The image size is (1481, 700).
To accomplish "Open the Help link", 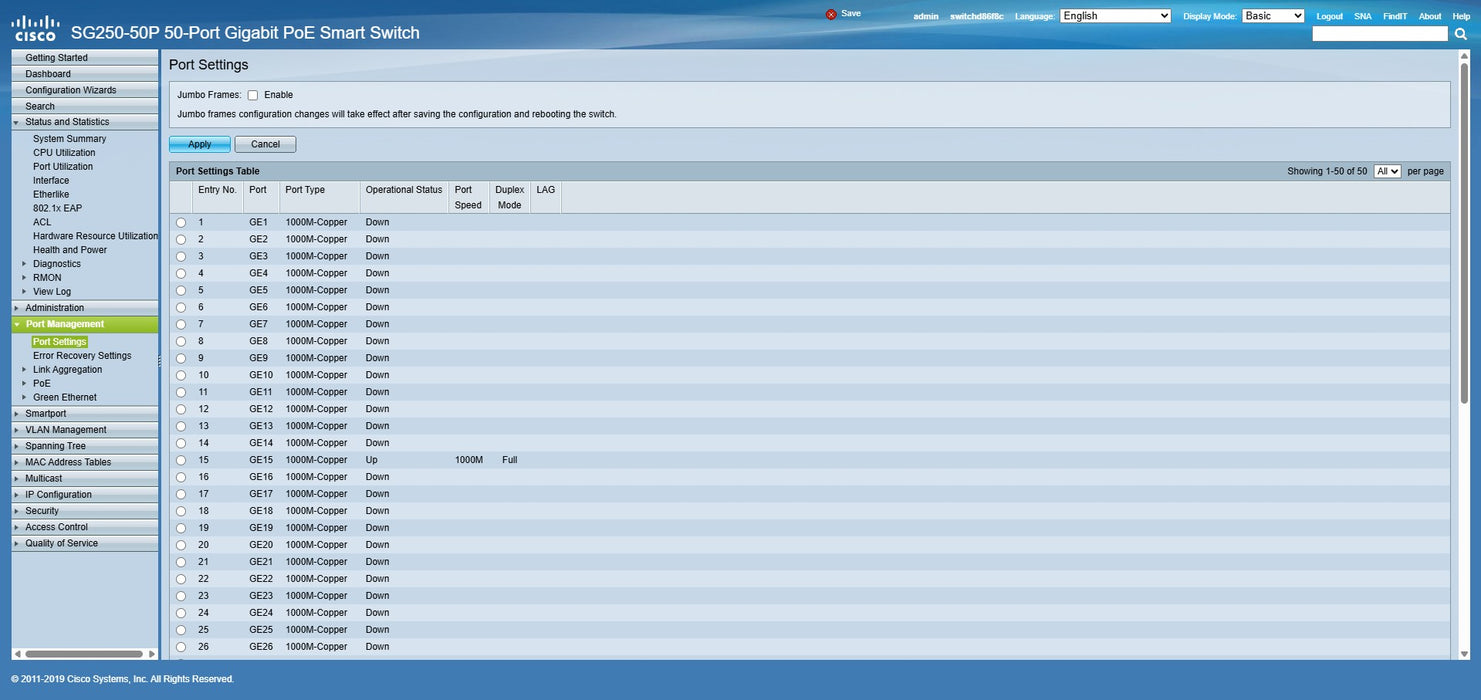I will pyautogui.click(x=1461, y=16).
